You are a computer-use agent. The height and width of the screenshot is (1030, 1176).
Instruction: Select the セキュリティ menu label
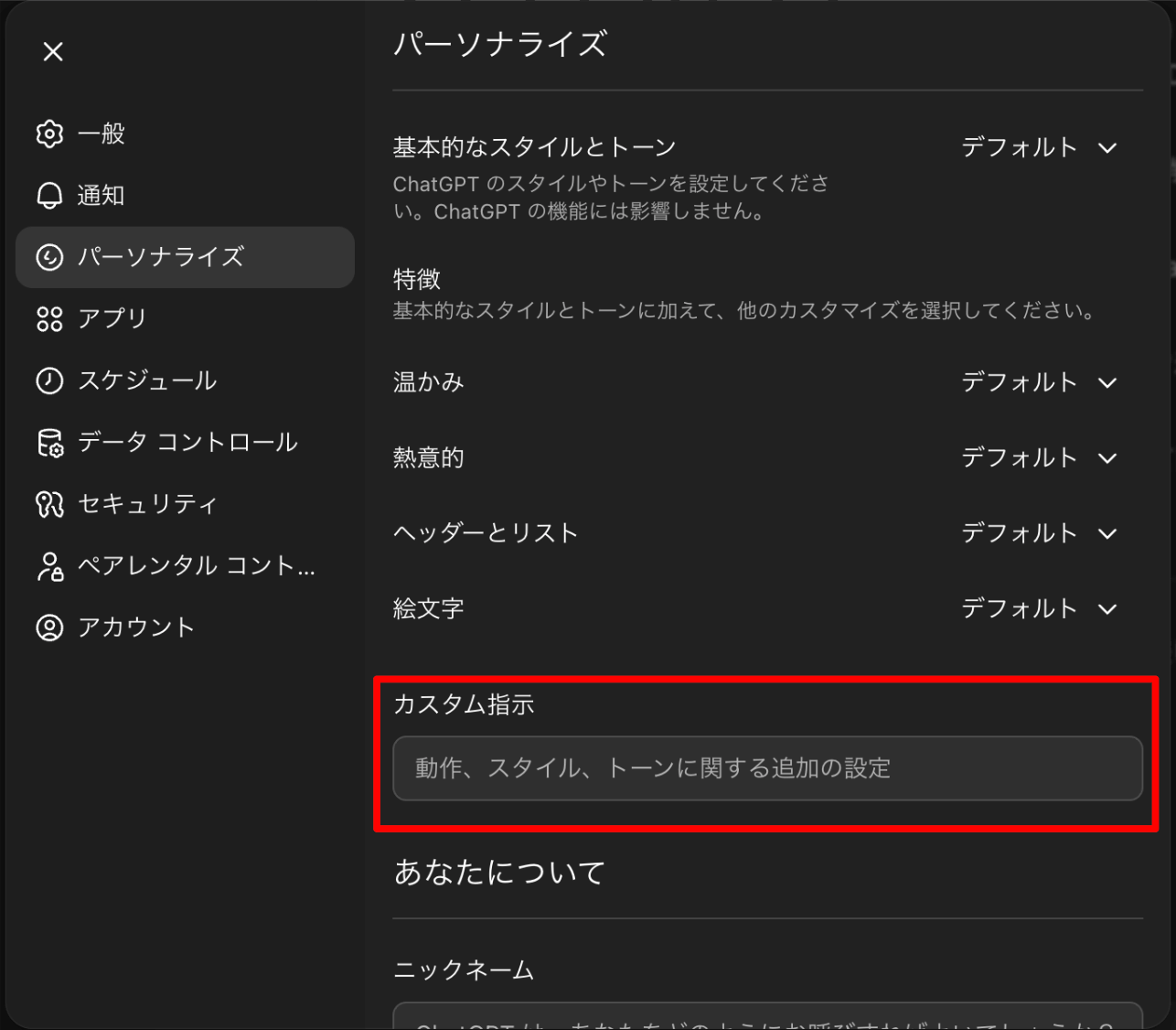[x=147, y=504]
